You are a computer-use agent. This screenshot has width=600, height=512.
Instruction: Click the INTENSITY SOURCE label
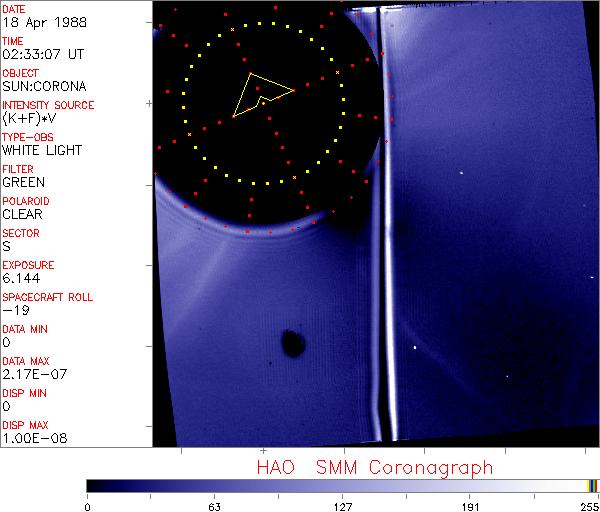[x=48, y=105]
